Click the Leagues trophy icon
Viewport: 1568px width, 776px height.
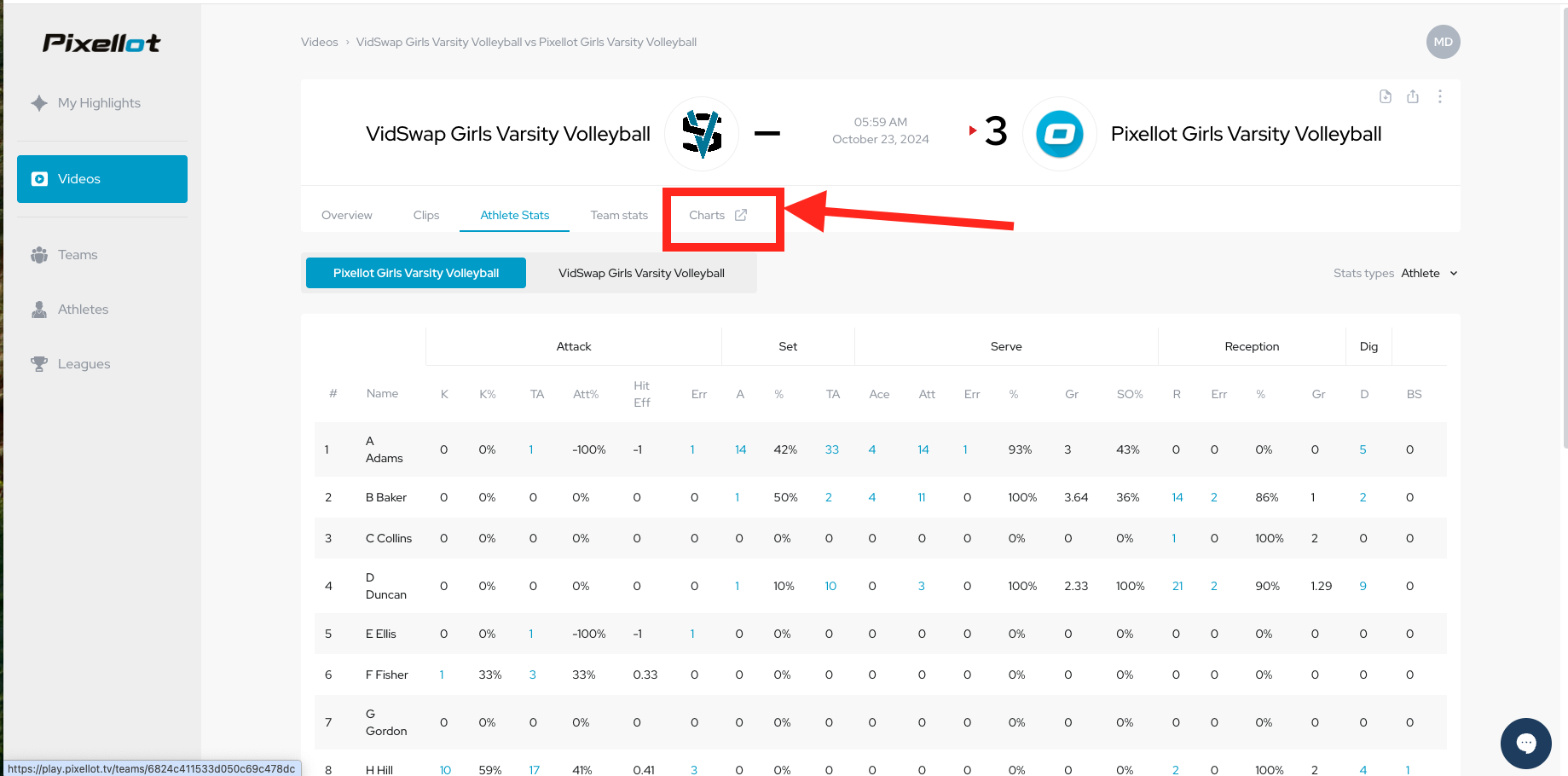(39, 364)
